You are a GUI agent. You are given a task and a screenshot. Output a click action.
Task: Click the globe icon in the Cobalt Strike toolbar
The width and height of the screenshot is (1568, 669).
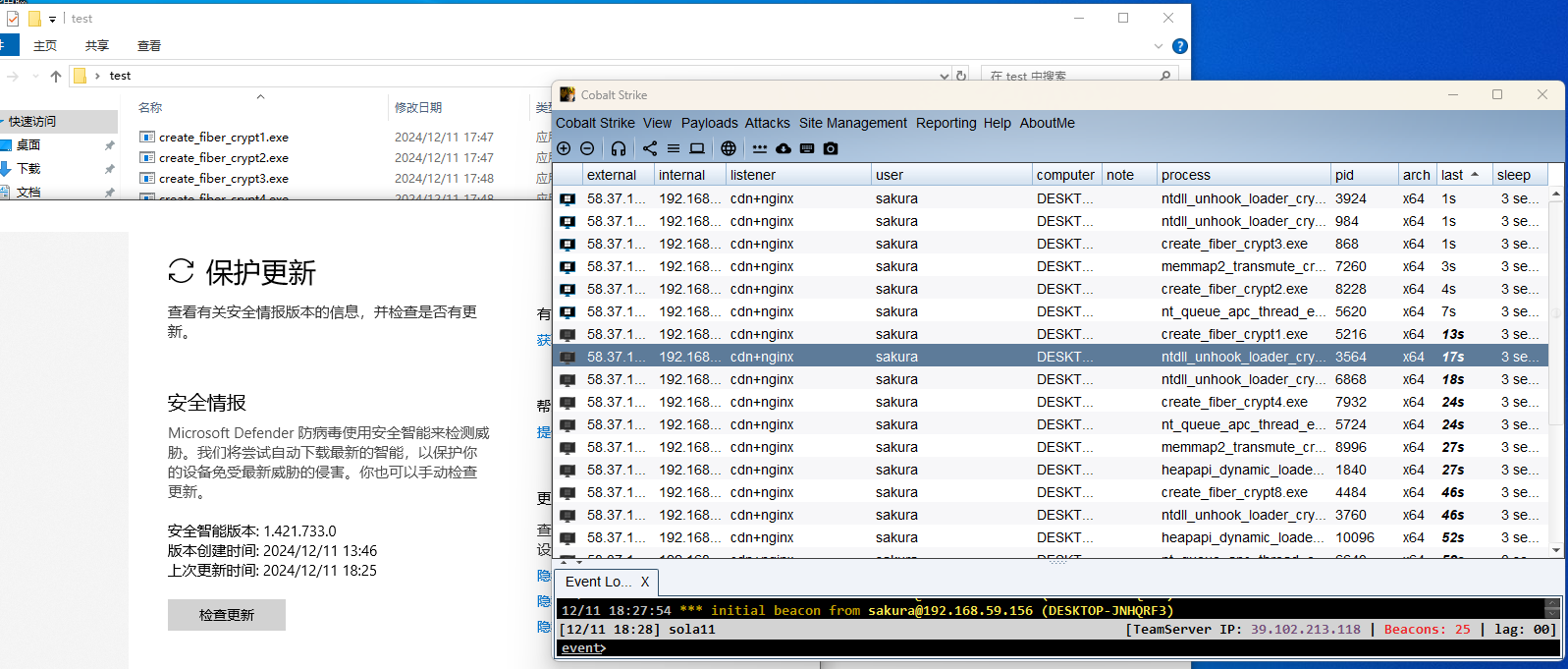point(729,148)
